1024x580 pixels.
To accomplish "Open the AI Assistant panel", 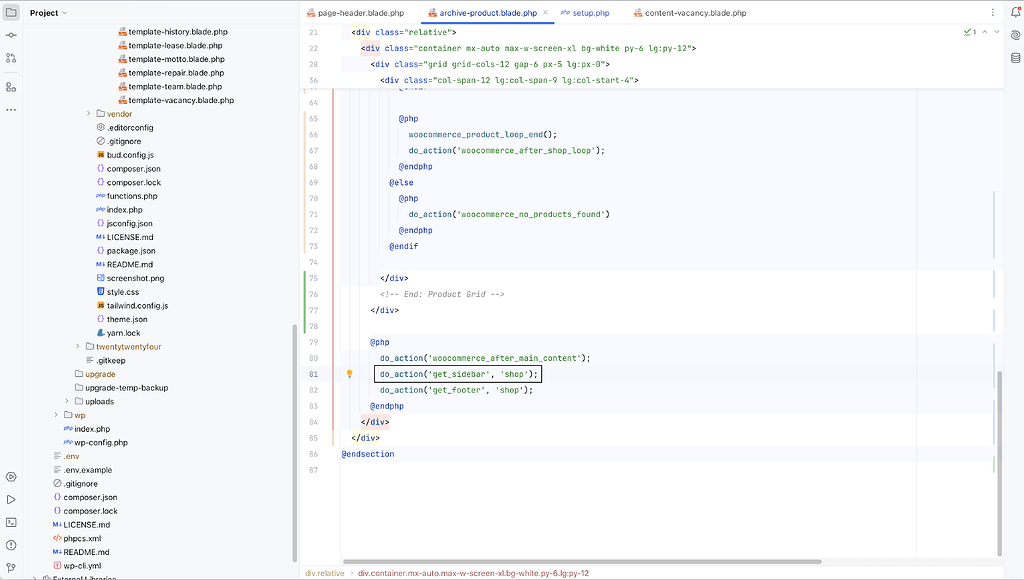I will click(1014, 35).
